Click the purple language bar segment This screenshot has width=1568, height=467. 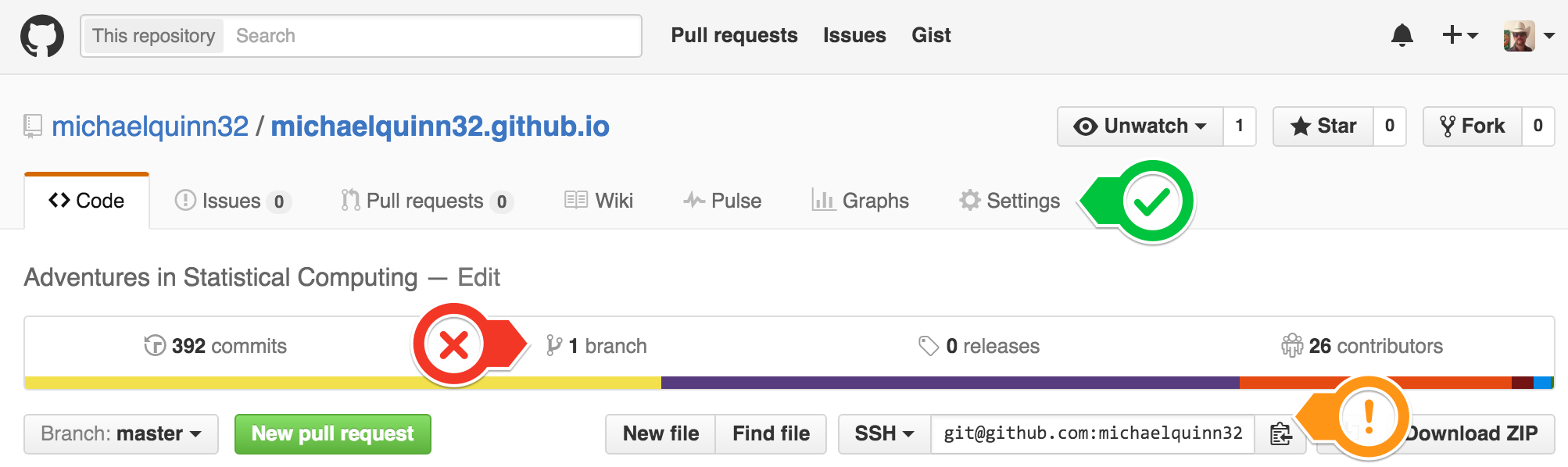tap(950, 383)
